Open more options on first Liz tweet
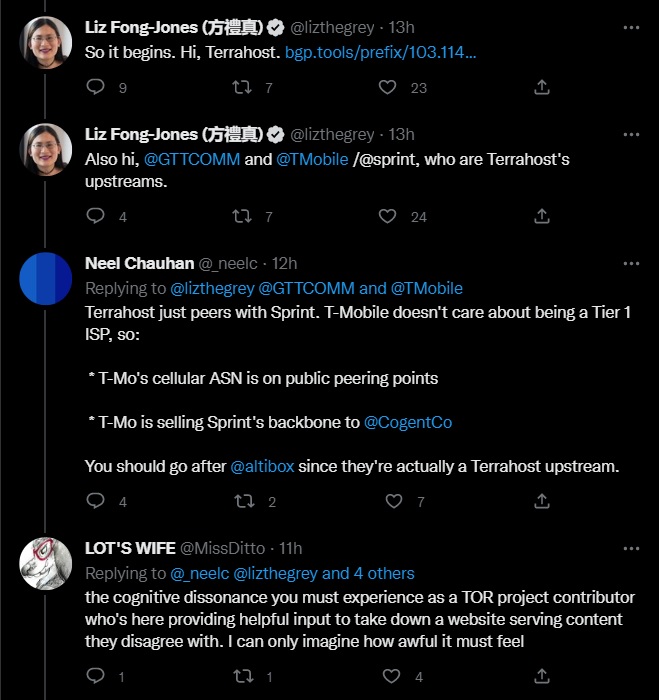 [631, 28]
